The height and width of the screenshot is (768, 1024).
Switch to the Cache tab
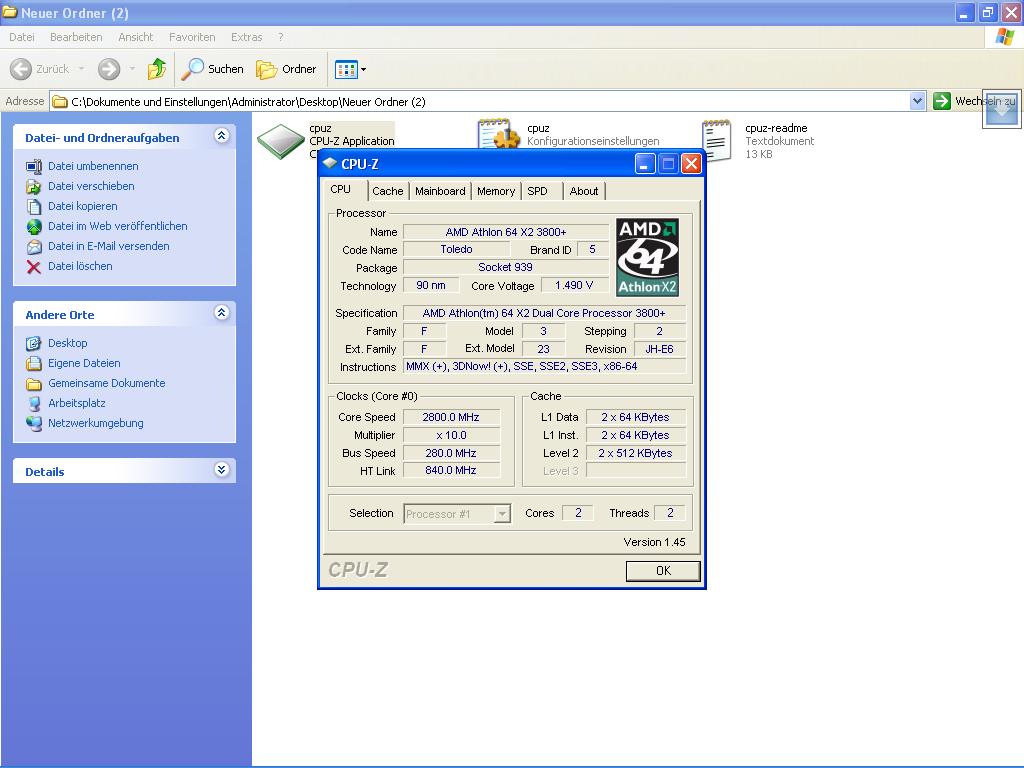pyautogui.click(x=388, y=191)
